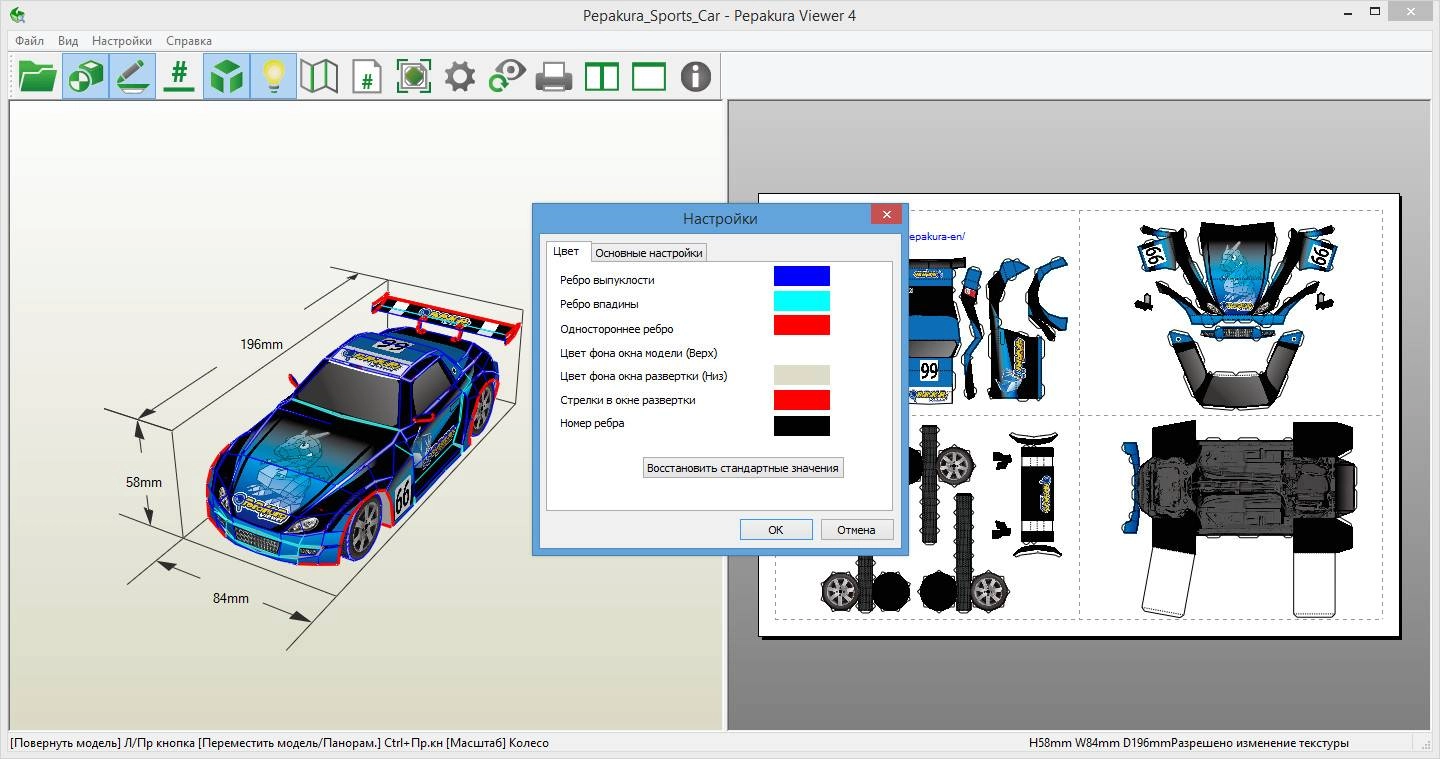The width and height of the screenshot is (1440, 759).
Task: Click the rotating eye animation icon
Action: click(x=507, y=76)
